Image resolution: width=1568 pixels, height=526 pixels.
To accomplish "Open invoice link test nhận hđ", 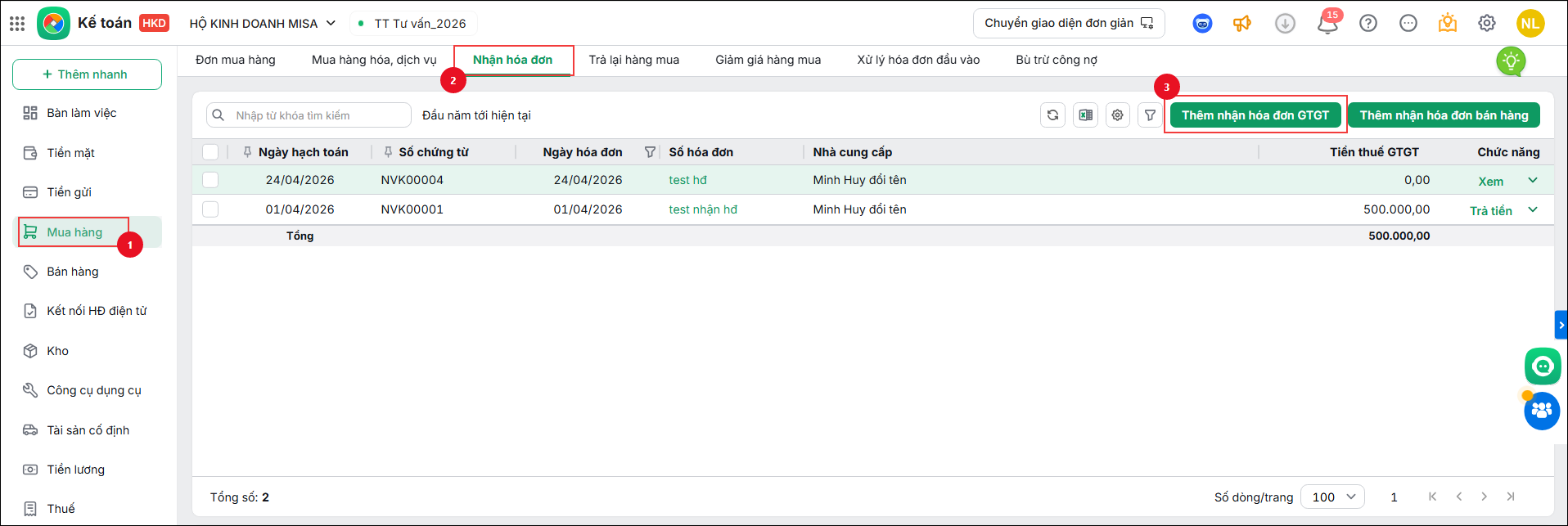I will [x=703, y=209].
